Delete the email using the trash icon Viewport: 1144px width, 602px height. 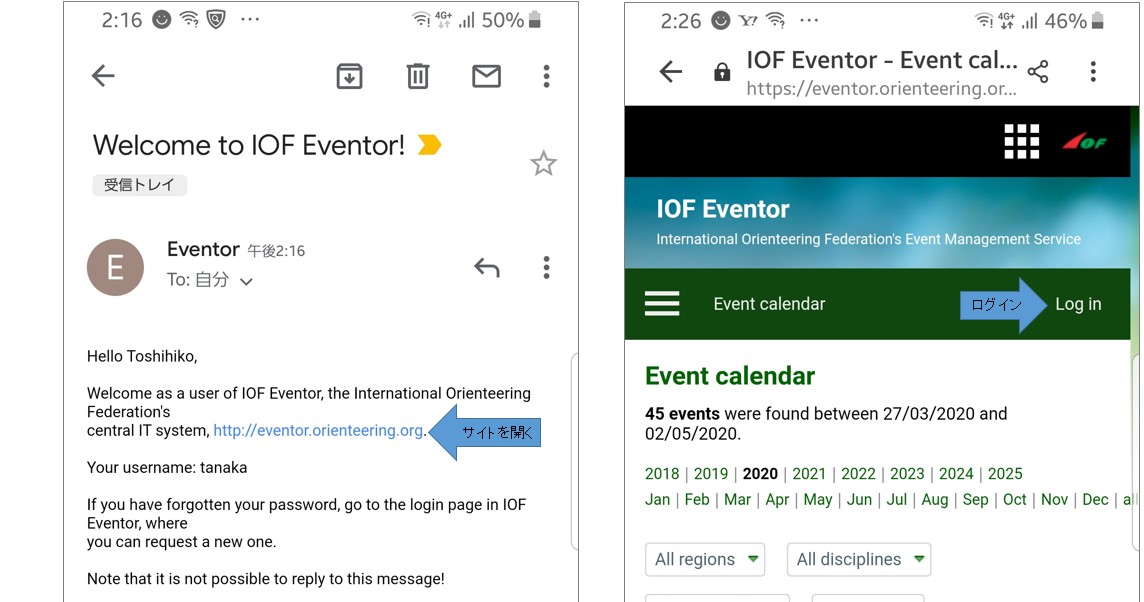[417, 75]
